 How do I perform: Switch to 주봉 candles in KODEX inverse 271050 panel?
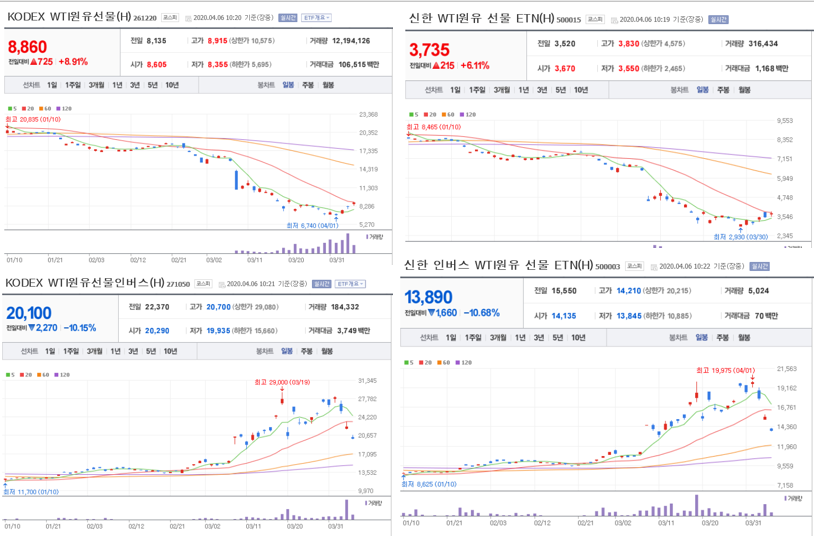pos(306,352)
